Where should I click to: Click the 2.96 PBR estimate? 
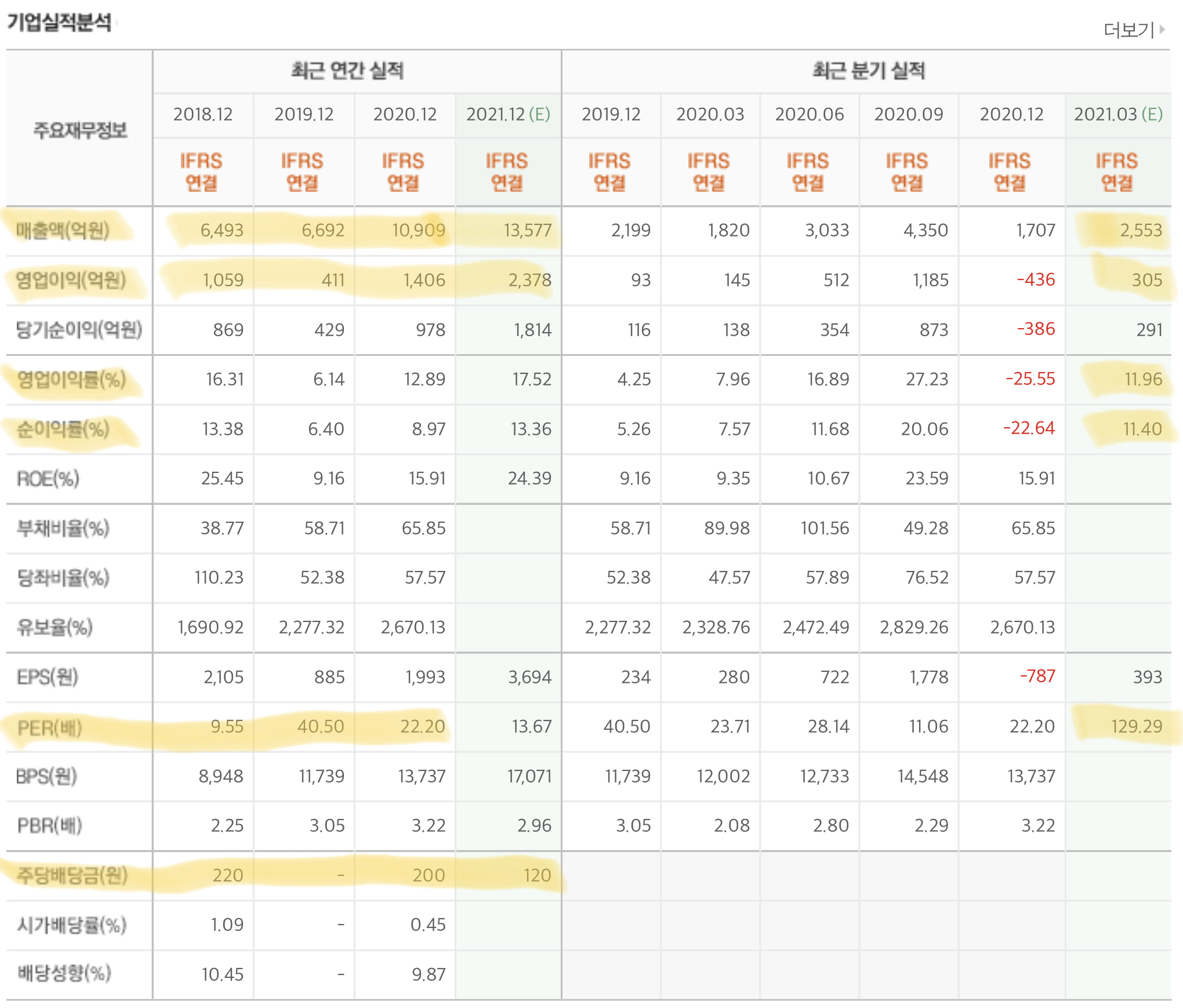(535, 826)
